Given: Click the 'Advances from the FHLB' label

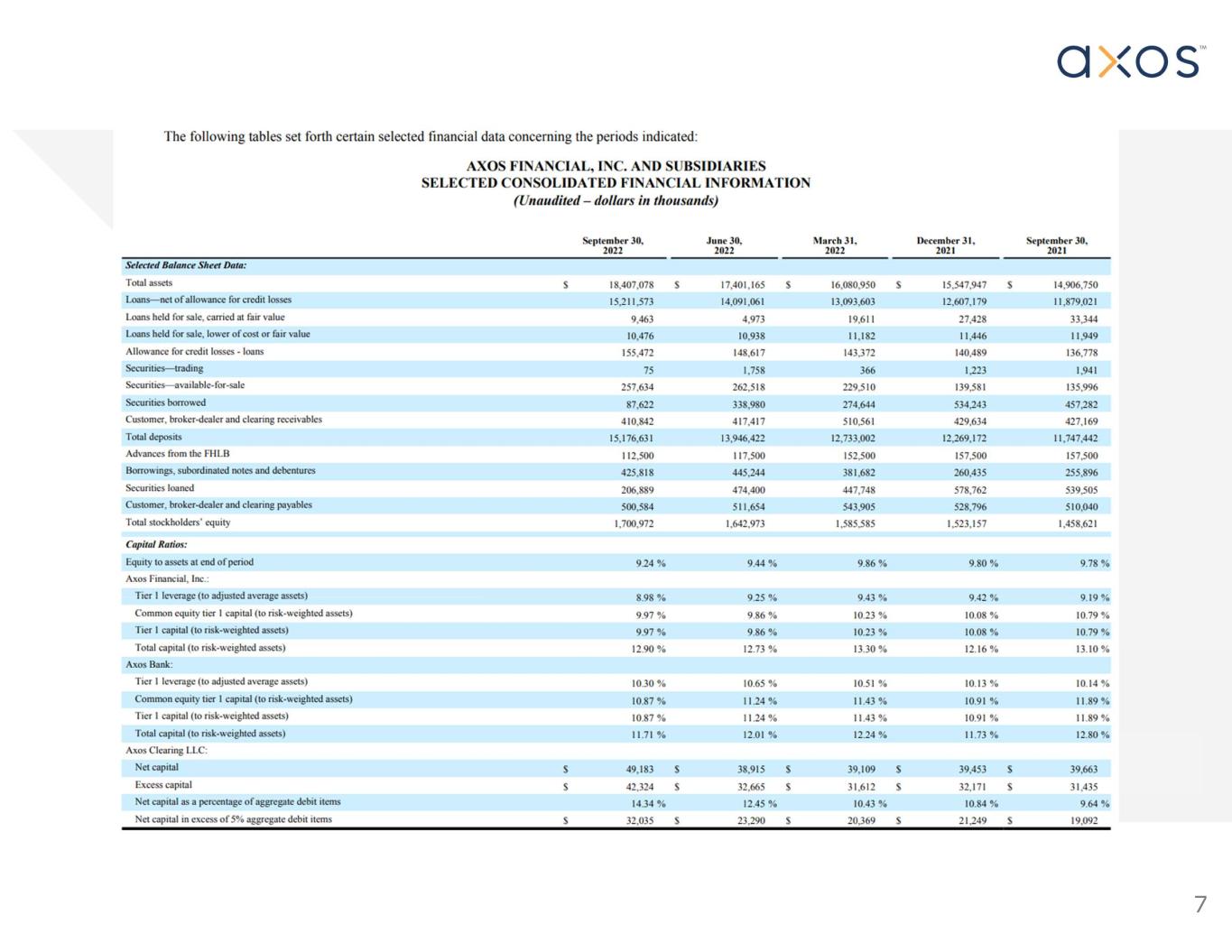Looking at the screenshot, I should click(x=178, y=454).
